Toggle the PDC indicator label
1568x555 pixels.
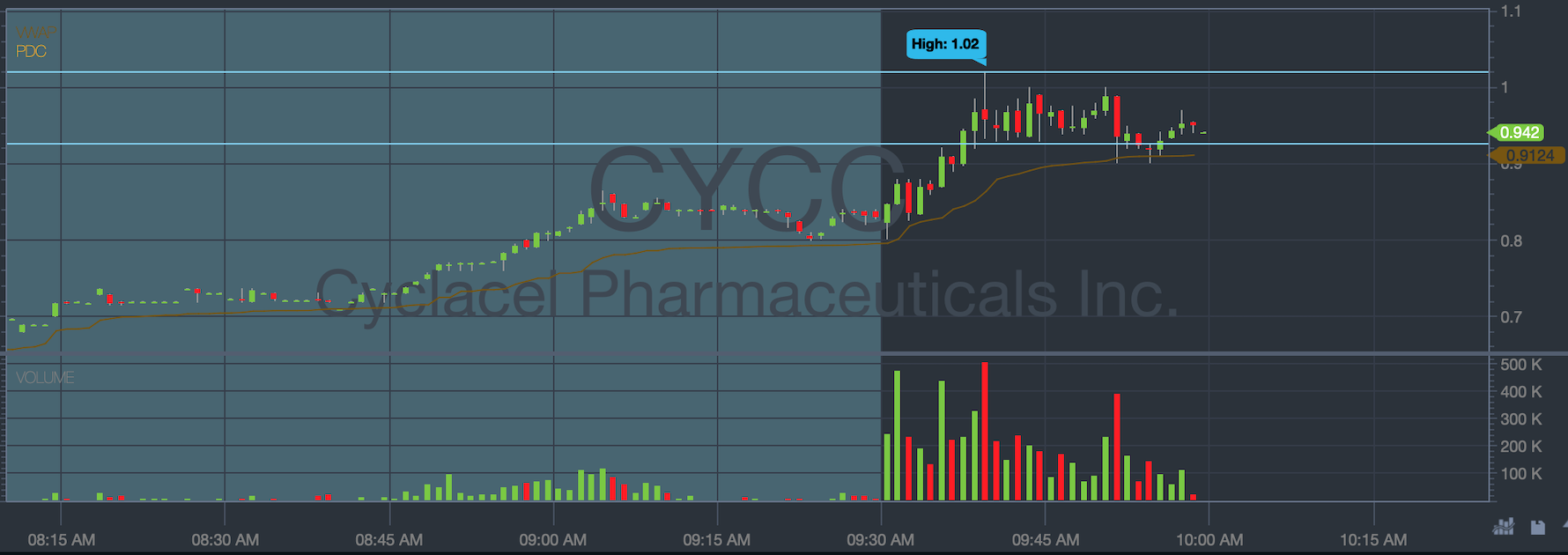click(31, 51)
